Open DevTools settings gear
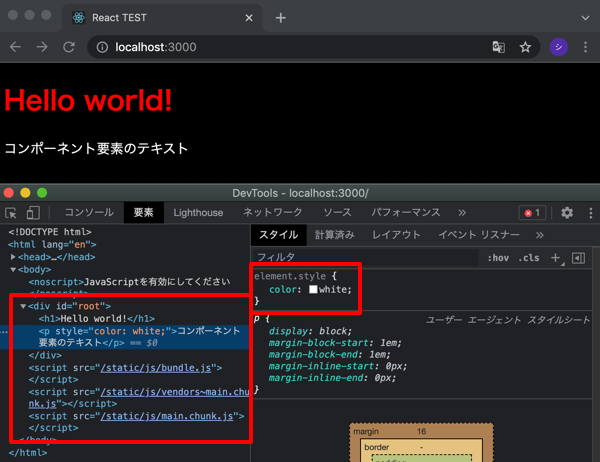Screen dimensions: 600x462 (x=567, y=213)
